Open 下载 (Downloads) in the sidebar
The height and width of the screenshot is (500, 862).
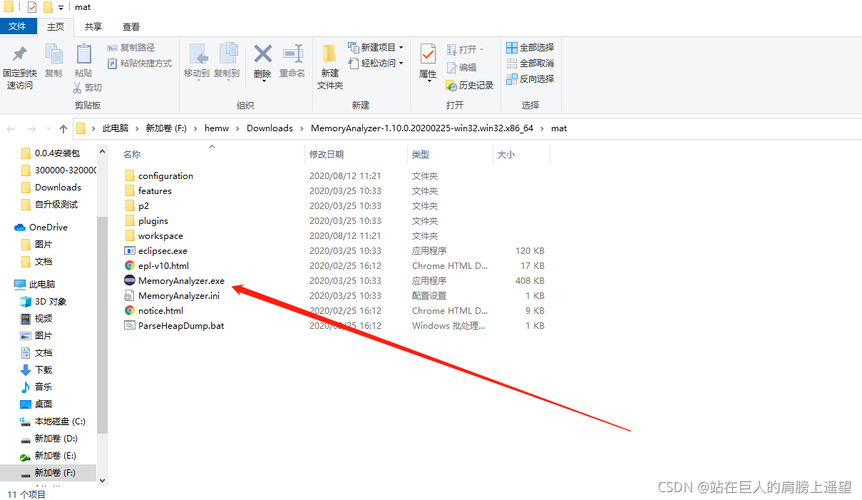[43, 370]
